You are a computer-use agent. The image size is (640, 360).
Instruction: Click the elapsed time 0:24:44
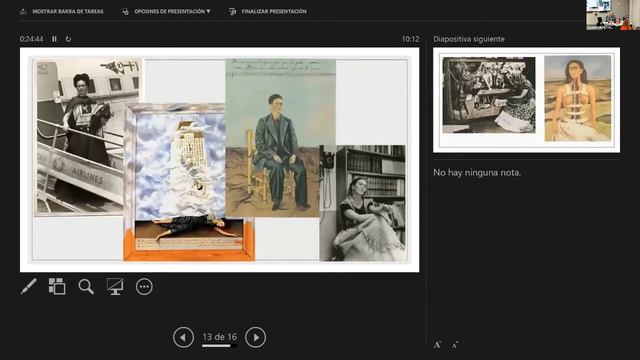(x=31, y=39)
